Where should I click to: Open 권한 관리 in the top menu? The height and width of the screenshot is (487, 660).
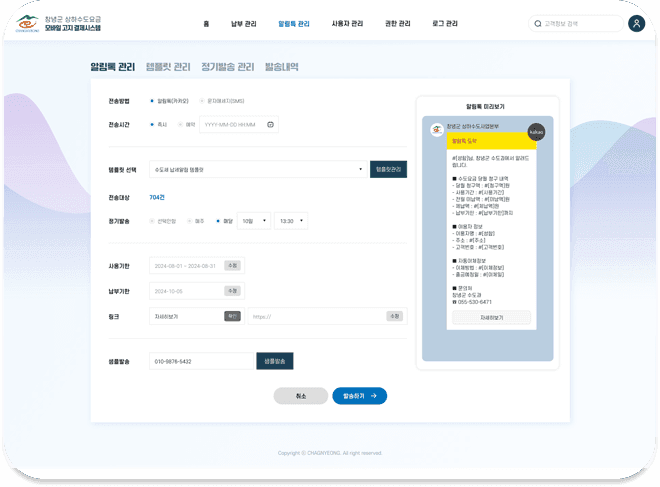tap(398, 24)
